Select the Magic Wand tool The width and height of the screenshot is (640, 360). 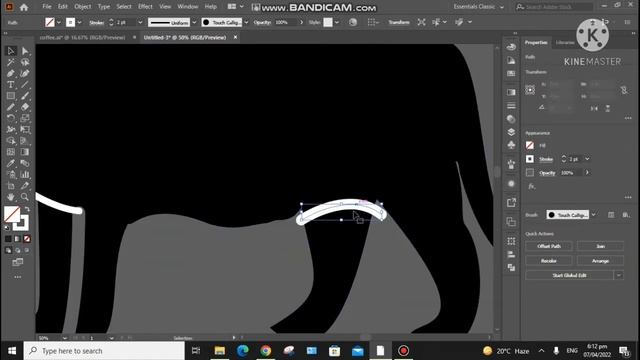tap(11, 62)
